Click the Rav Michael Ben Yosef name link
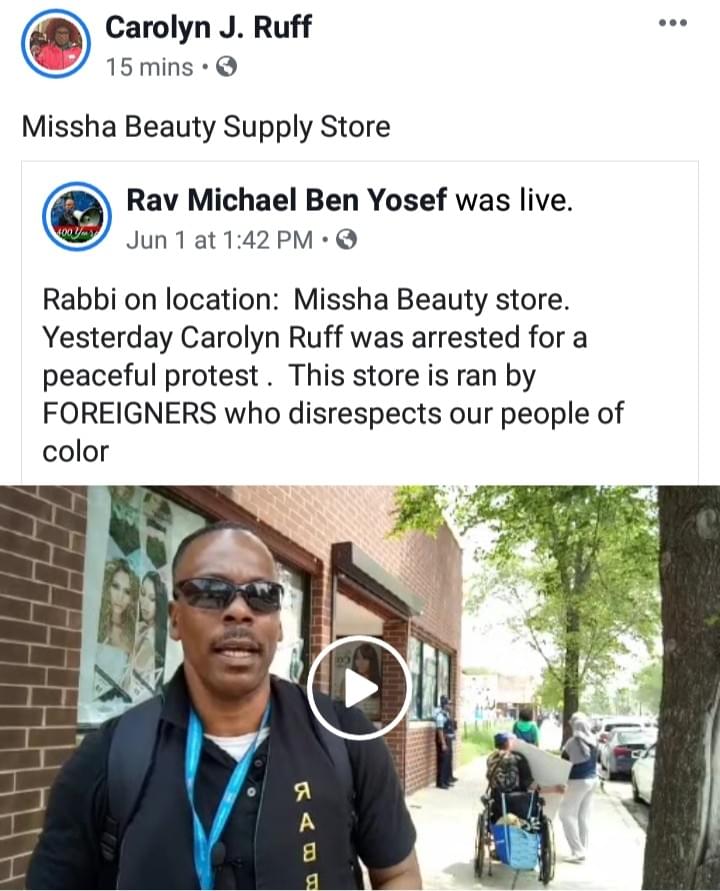Image resolution: width=720 pixels, height=891 pixels. [x=286, y=200]
